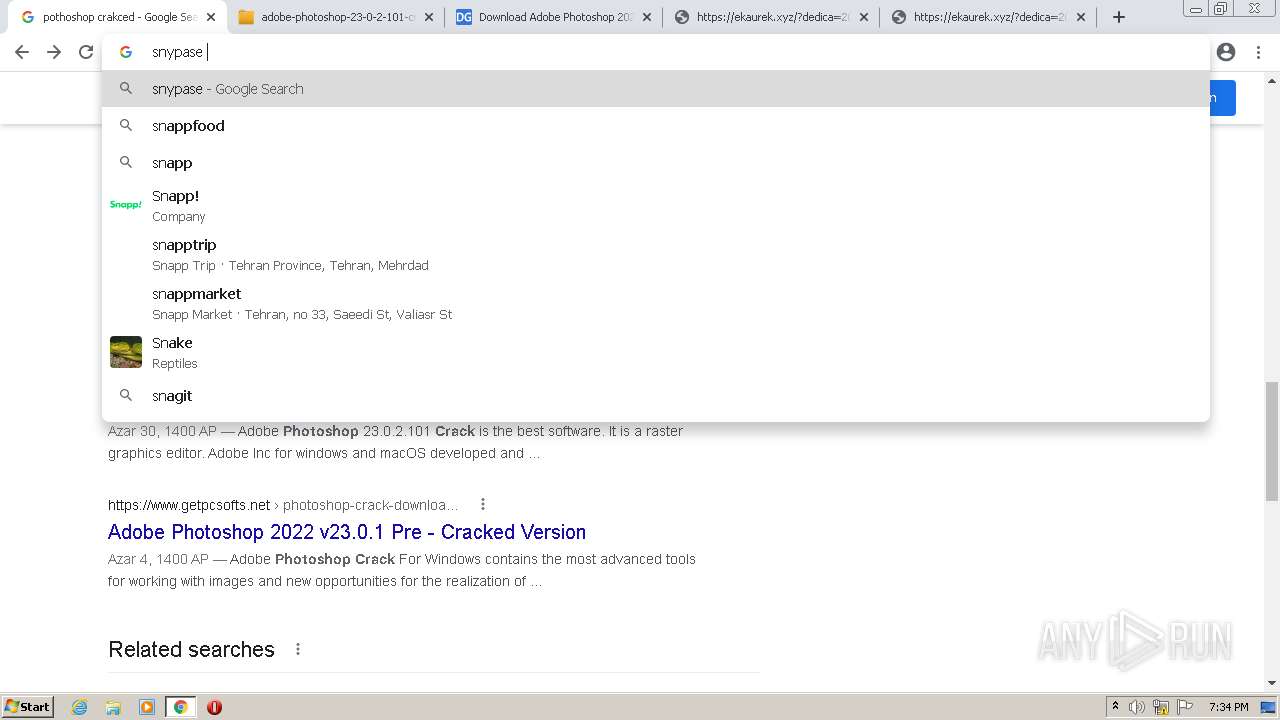The width and height of the screenshot is (1280, 720).
Task: Go back to the previous page
Action: point(22,52)
